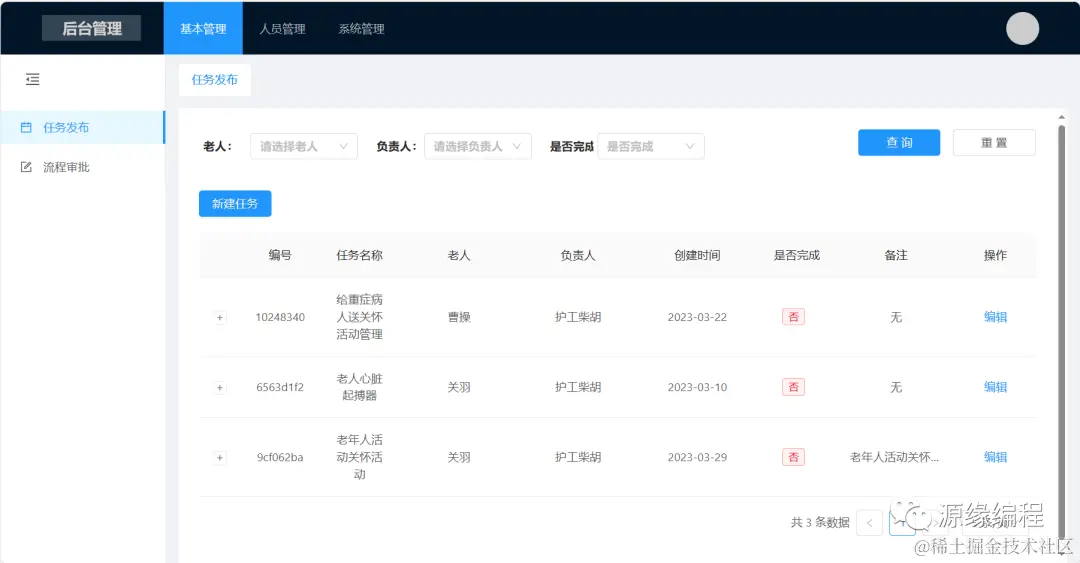Click the 任务发布 page tab
This screenshot has height=563, width=1080.
(214, 79)
